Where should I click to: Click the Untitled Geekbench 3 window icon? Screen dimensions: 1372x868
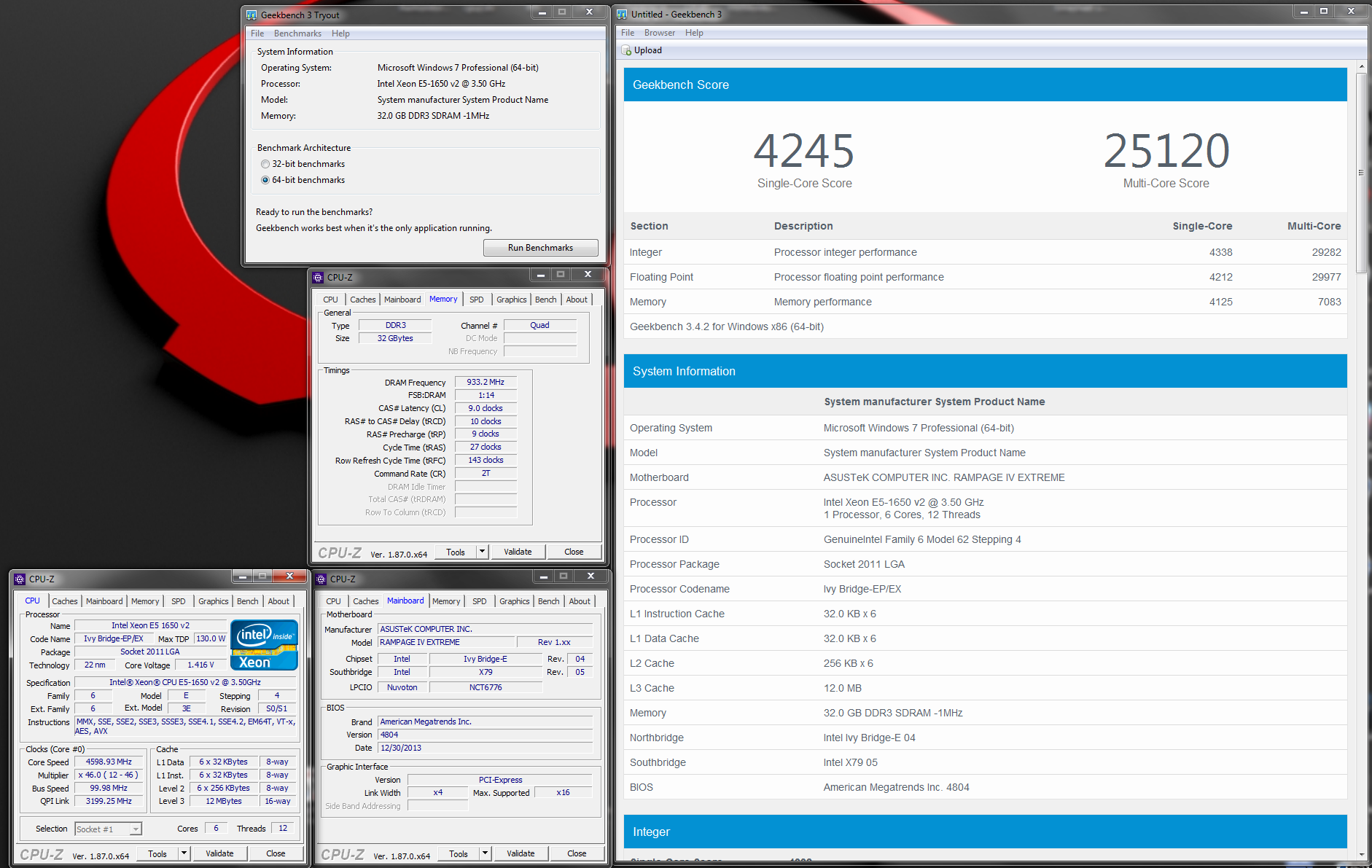622,15
